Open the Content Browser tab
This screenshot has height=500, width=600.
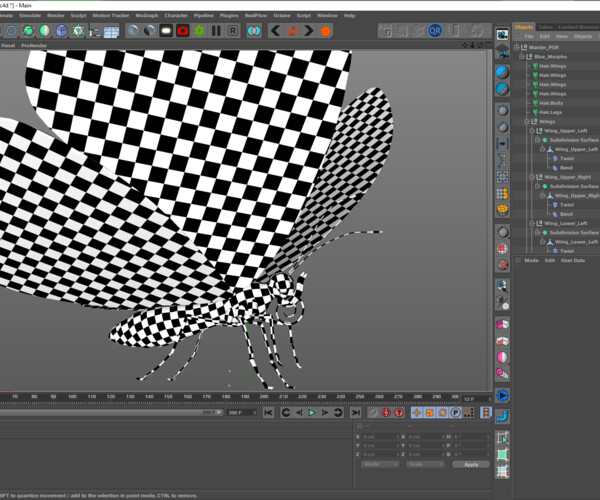click(577, 27)
